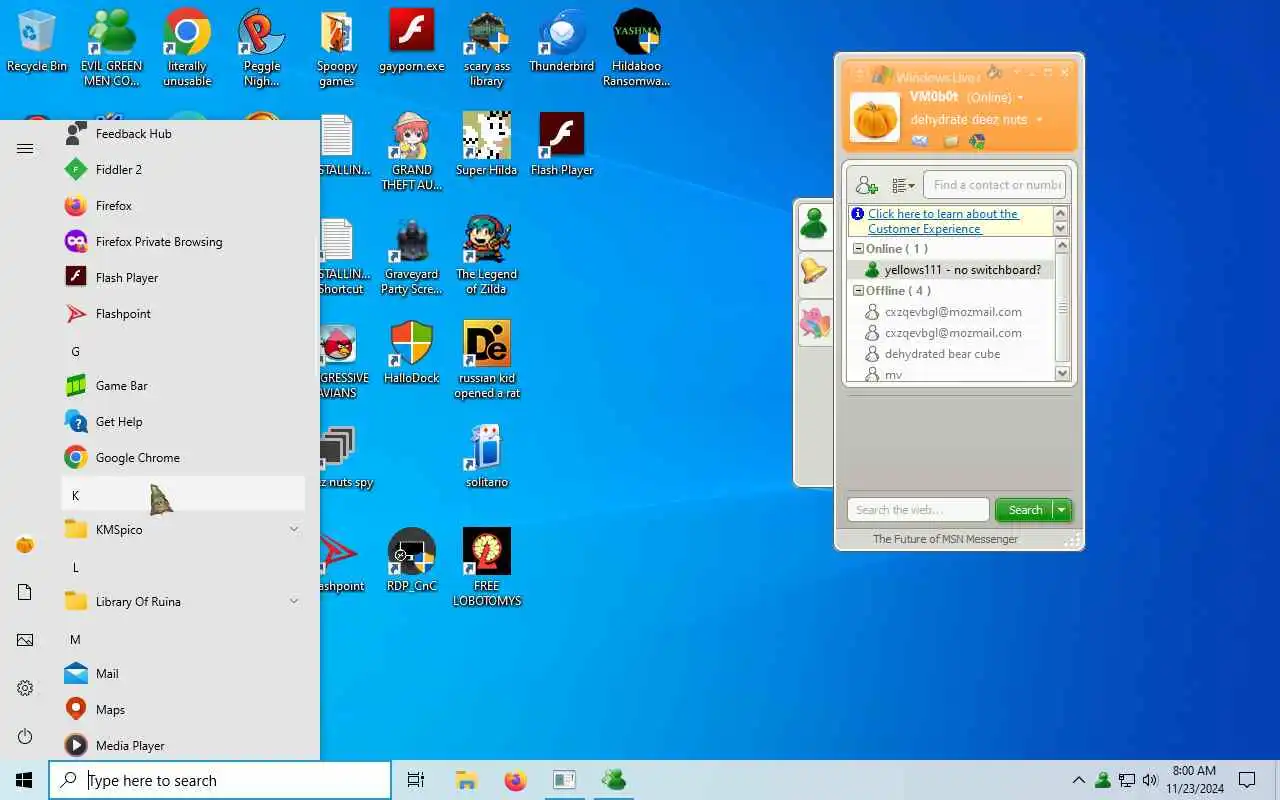The width and height of the screenshot is (1280, 800).
Task: Click the pumpkin display picture in Messenger
Action: 875,117
